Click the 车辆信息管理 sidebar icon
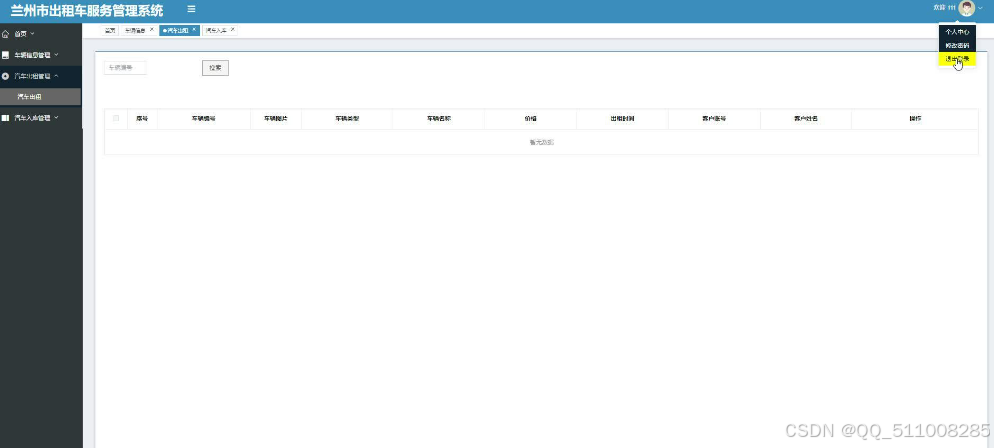Image resolution: width=994 pixels, height=448 pixels. pos(6,55)
